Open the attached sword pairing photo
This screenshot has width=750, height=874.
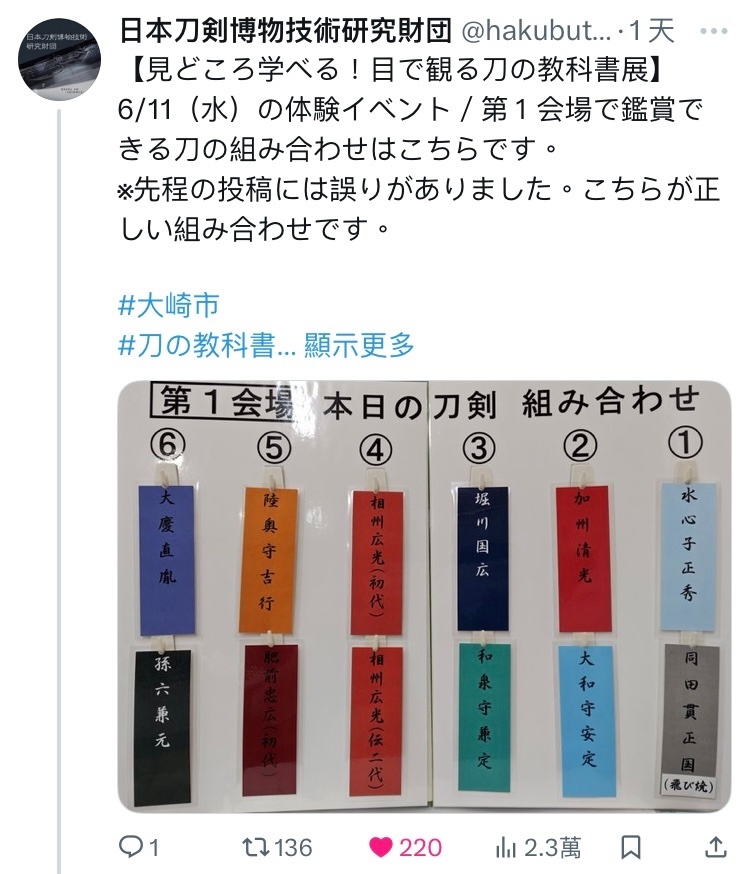pyautogui.click(x=425, y=596)
